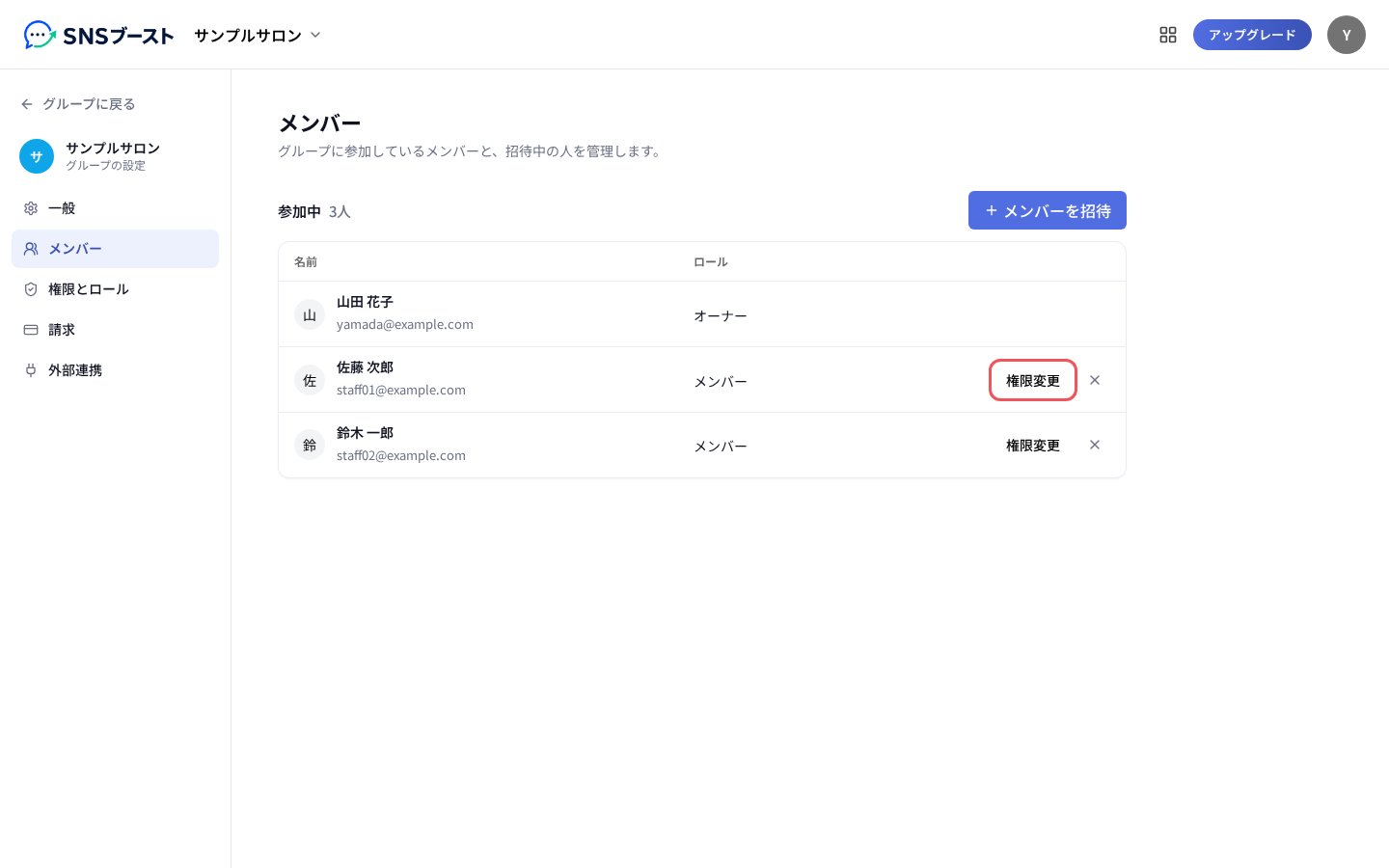Click the 名前 column header

click(306, 262)
